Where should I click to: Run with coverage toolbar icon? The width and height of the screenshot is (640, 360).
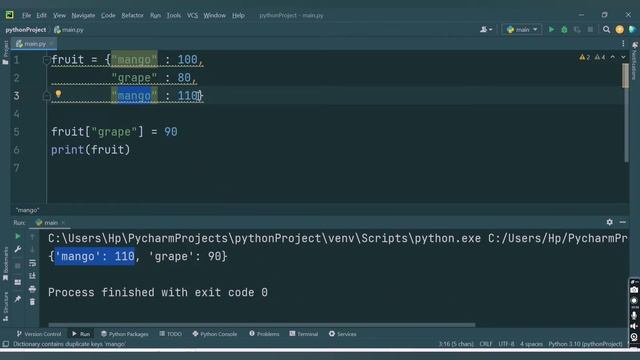(577, 29)
